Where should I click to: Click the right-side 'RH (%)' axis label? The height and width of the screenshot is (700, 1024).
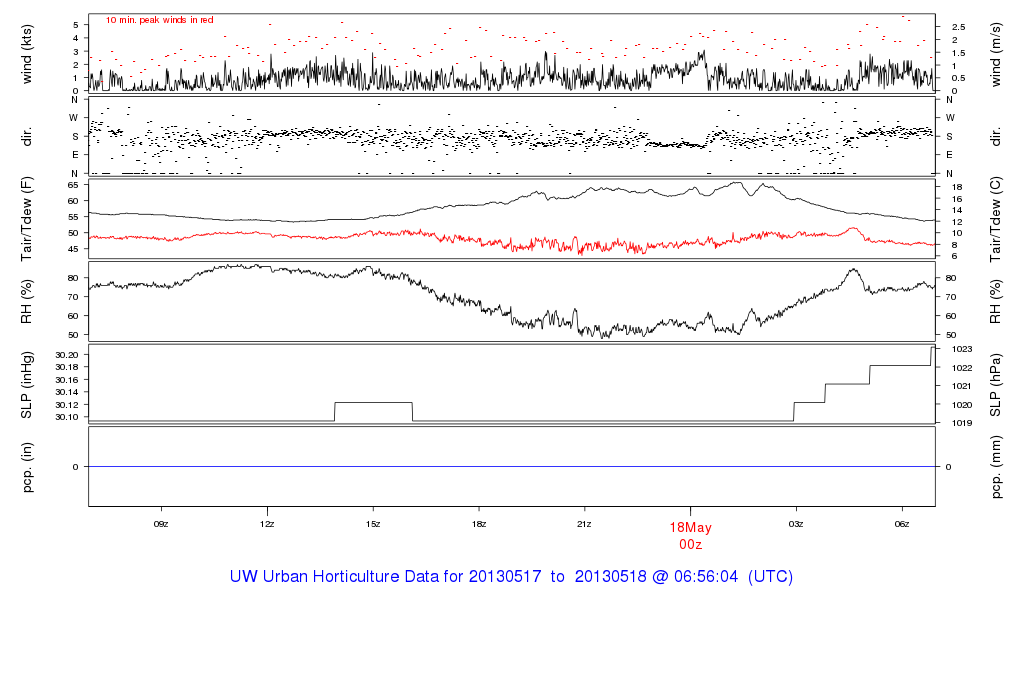(x=995, y=302)
